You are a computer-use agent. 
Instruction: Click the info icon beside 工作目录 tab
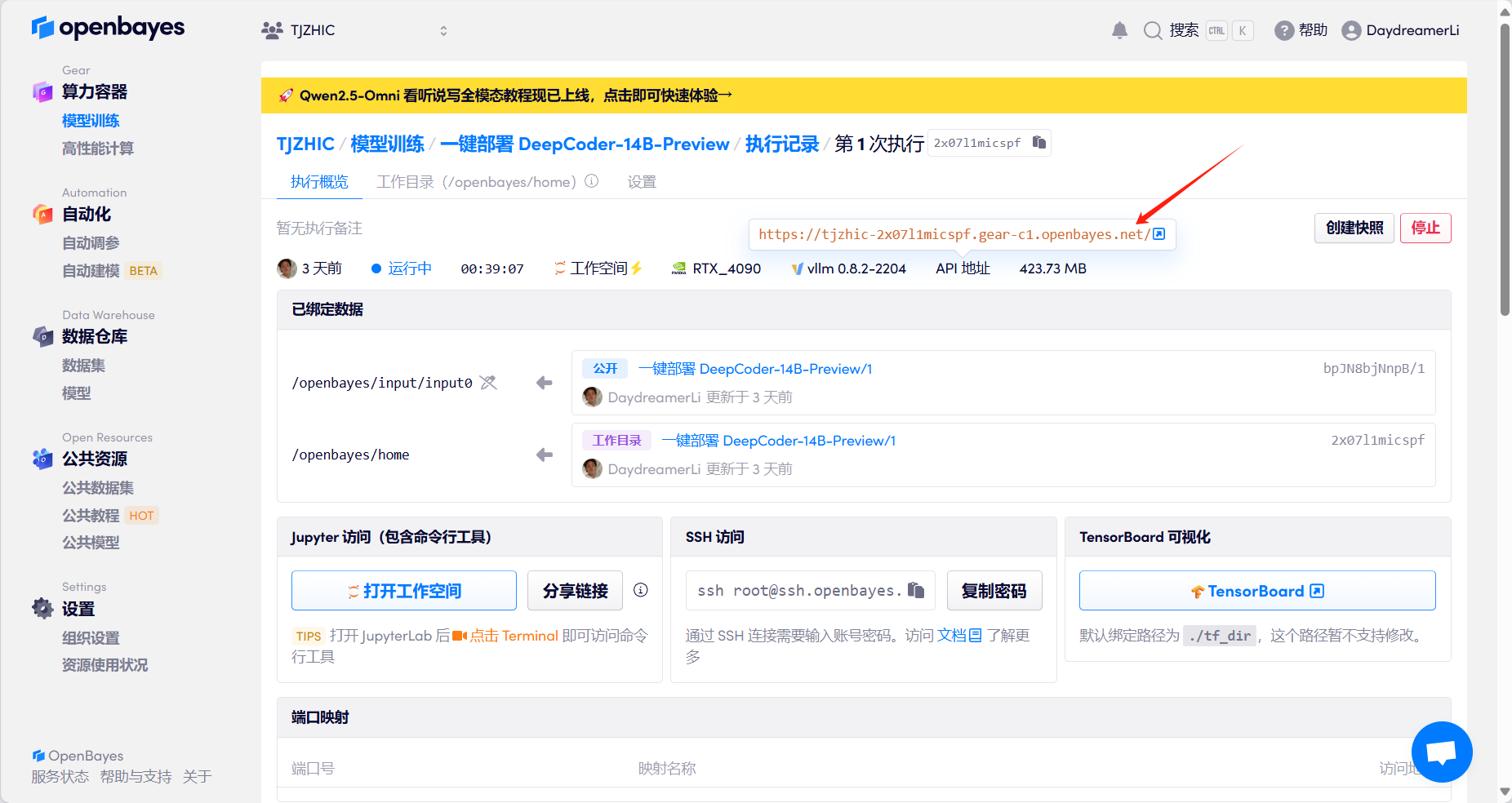point(592,181)
